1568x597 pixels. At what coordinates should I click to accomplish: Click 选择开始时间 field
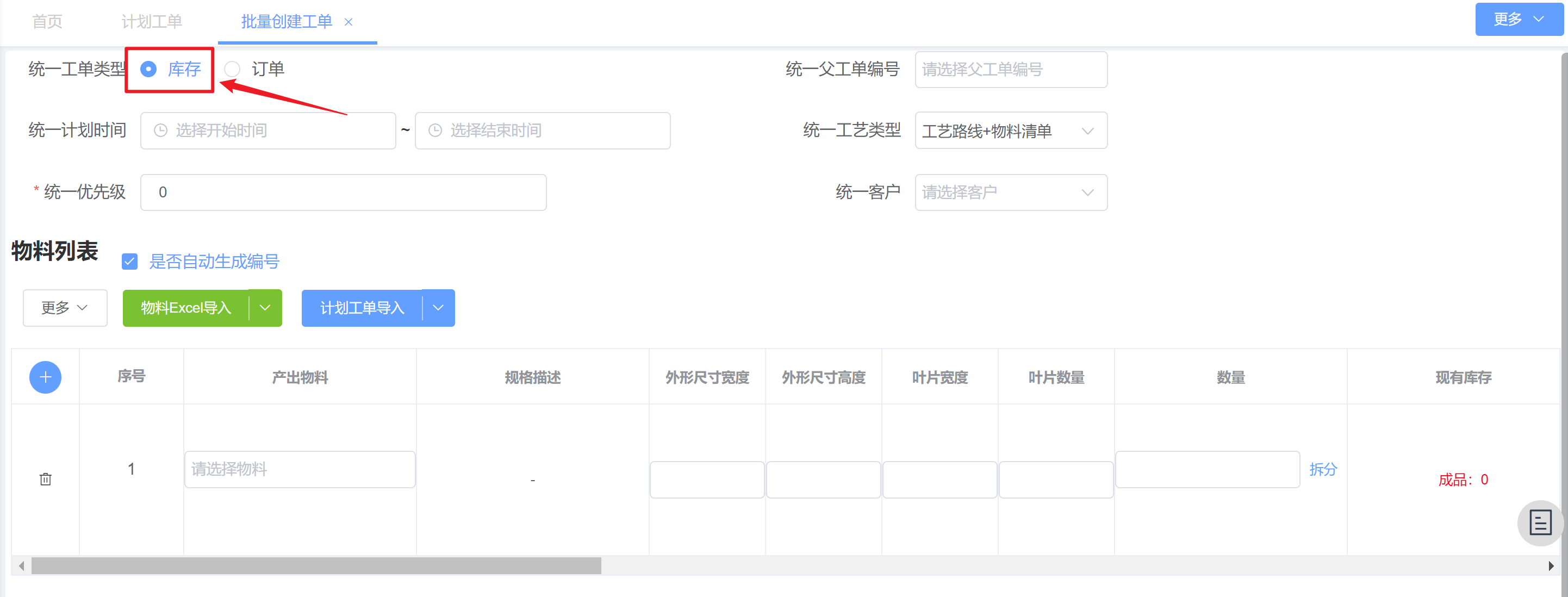coord(268,130)
